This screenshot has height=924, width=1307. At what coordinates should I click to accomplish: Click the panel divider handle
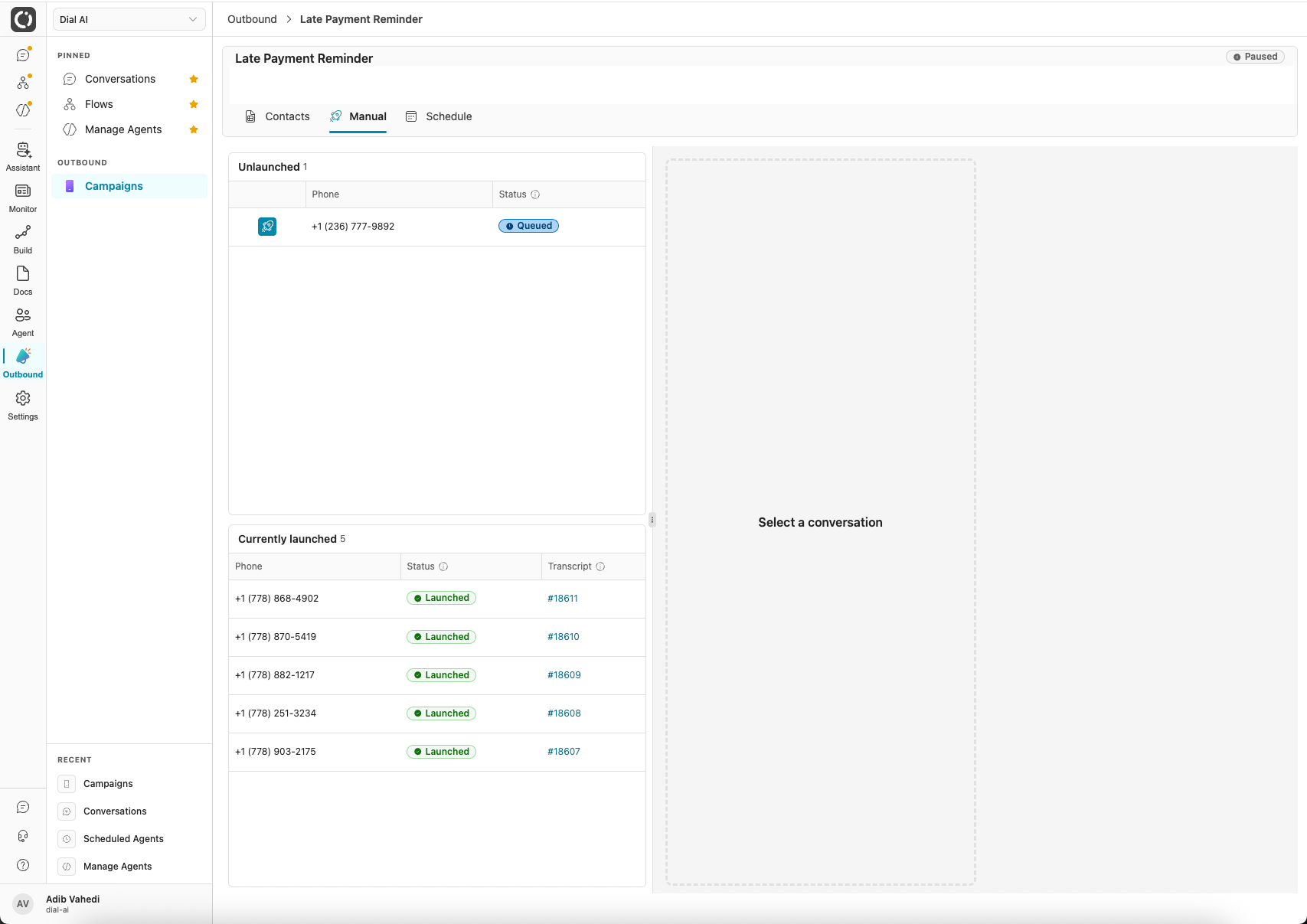652,520
